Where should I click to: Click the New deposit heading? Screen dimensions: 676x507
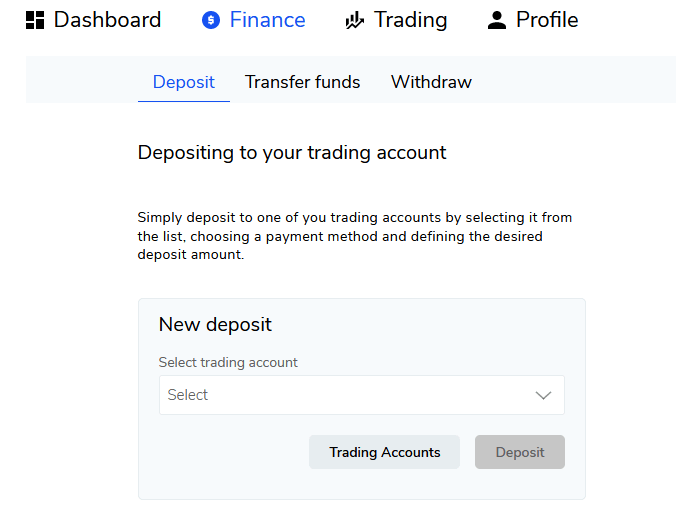pyautogui.click(x=215, y=325)
